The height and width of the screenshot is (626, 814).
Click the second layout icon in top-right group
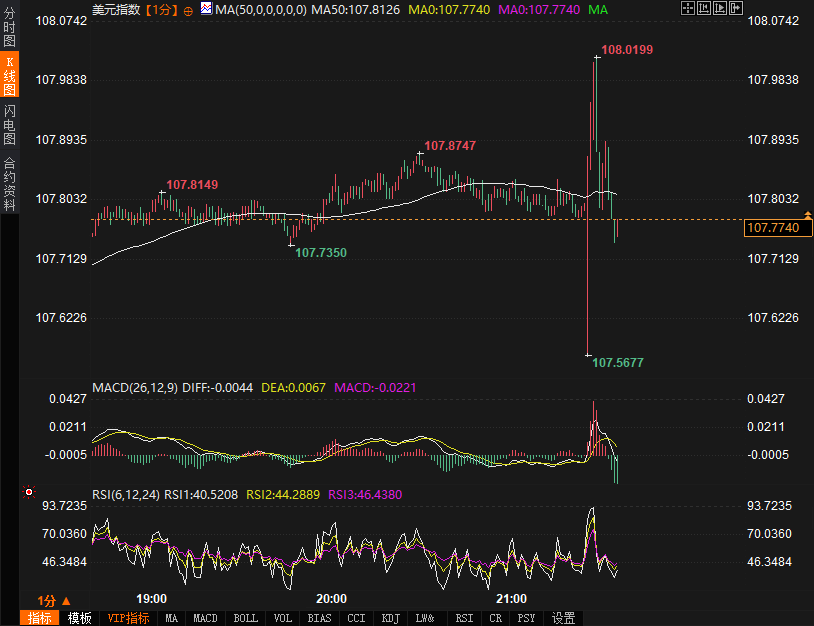(x=703, y=8)
